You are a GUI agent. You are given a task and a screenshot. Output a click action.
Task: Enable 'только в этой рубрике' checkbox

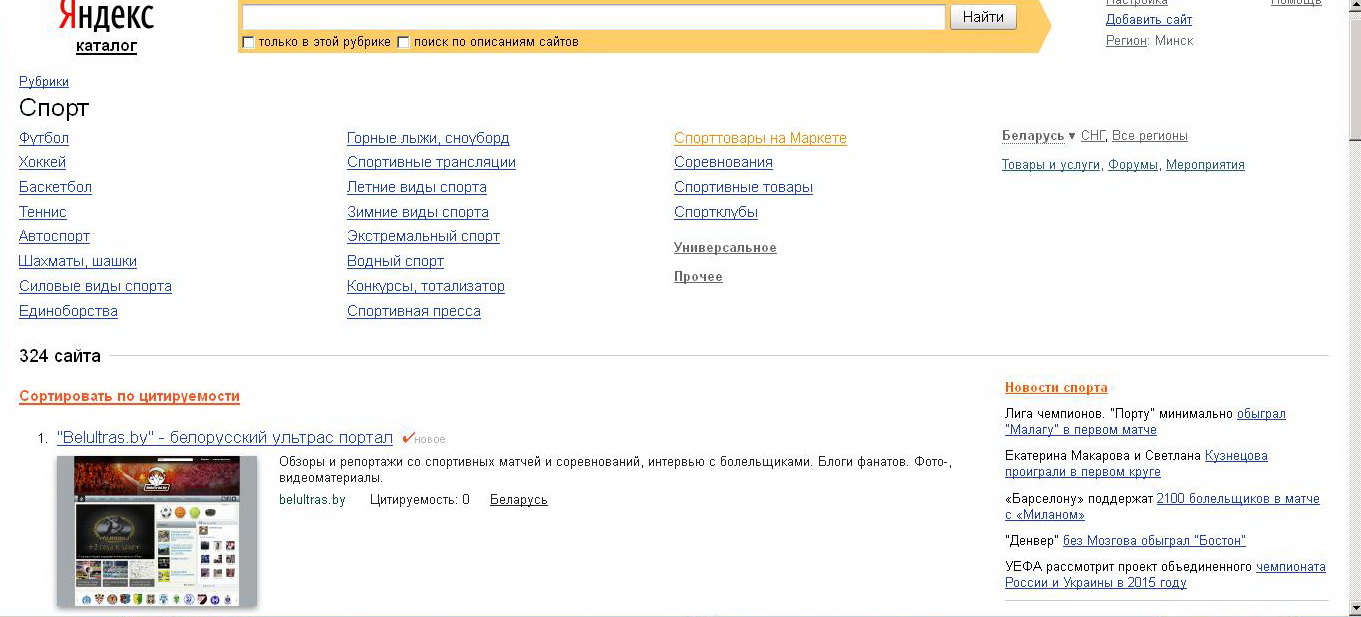click(249, 42)
